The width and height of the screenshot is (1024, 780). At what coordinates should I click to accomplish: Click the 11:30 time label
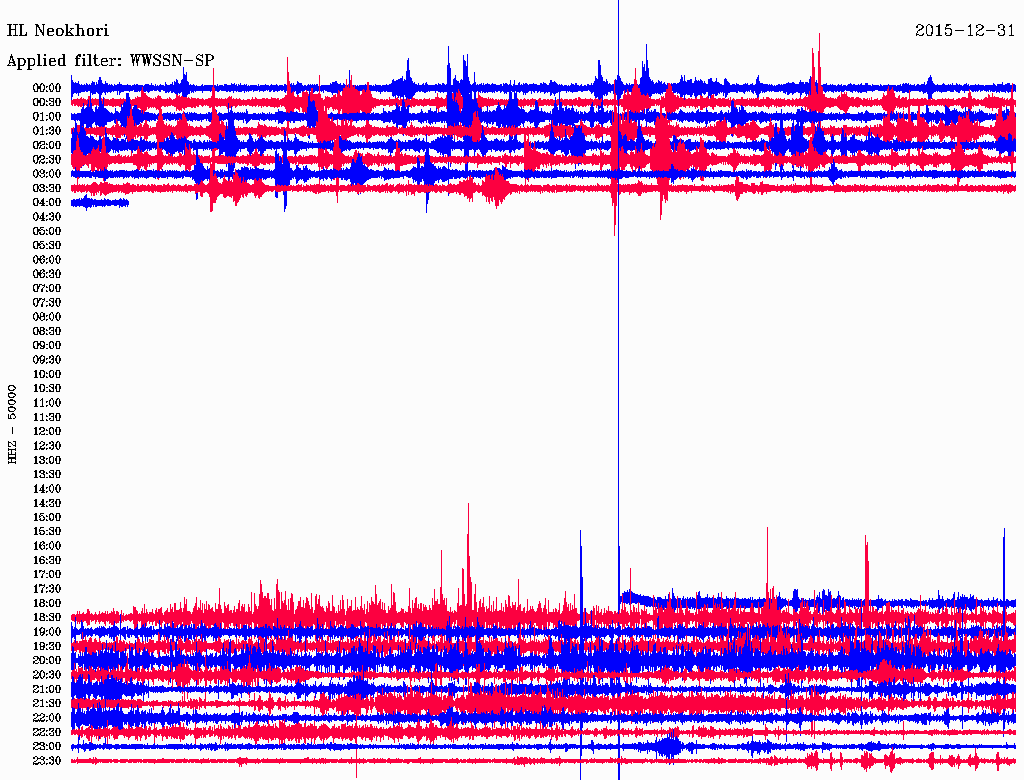[47, 417]
